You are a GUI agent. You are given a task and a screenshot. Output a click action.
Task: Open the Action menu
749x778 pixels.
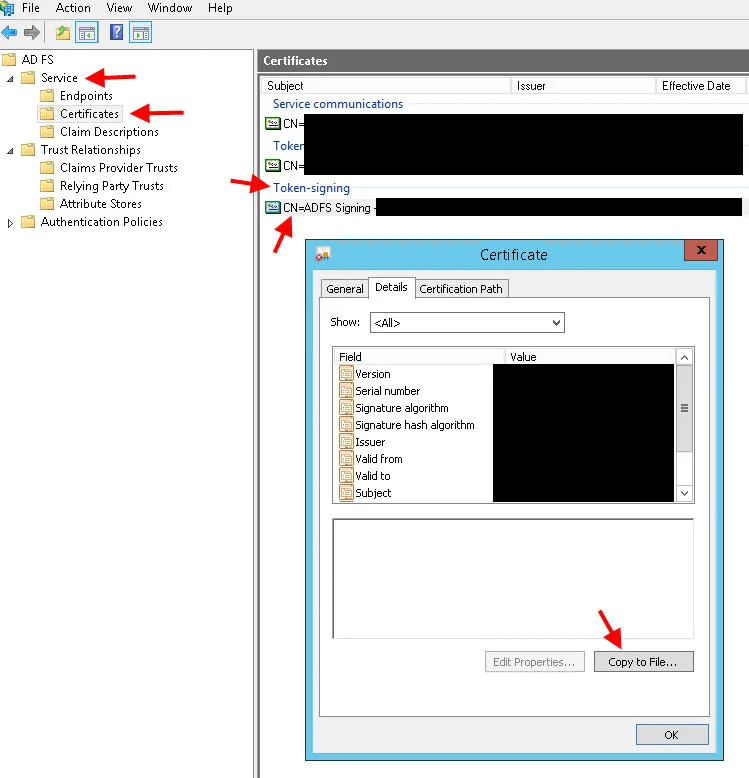tap(73, 8)
